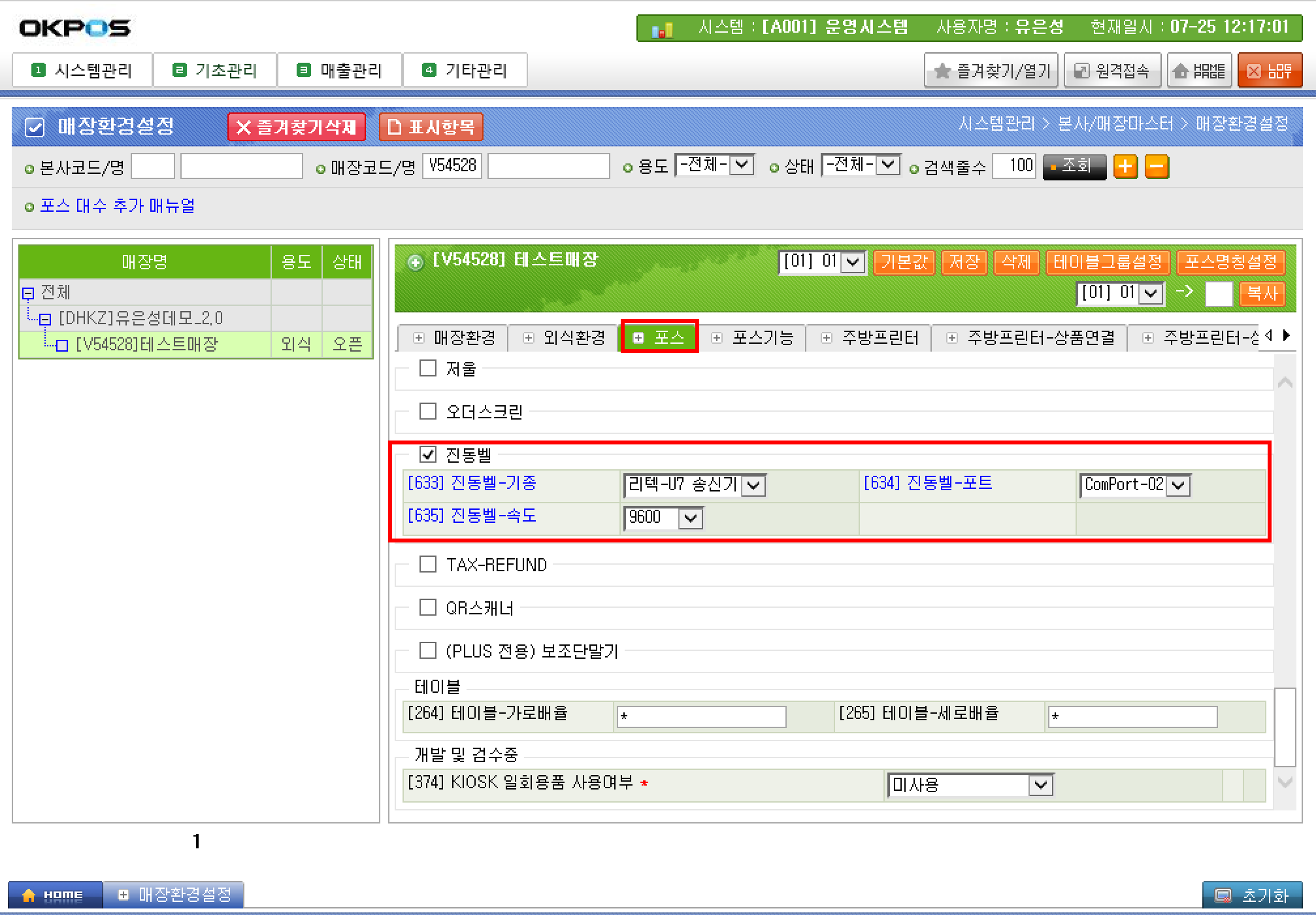Open the 매출관리 menu
Screen dimensions: 1316x915
coord(340,71)
